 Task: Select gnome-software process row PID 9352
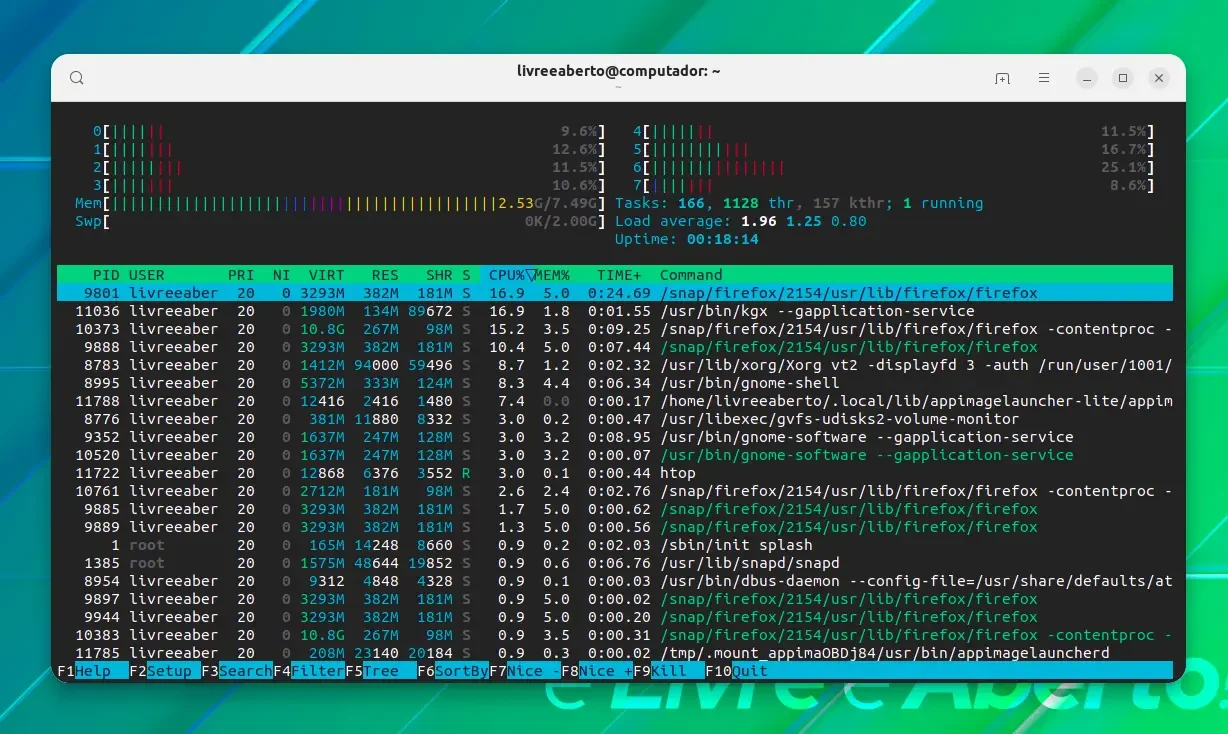coord(615,437)
